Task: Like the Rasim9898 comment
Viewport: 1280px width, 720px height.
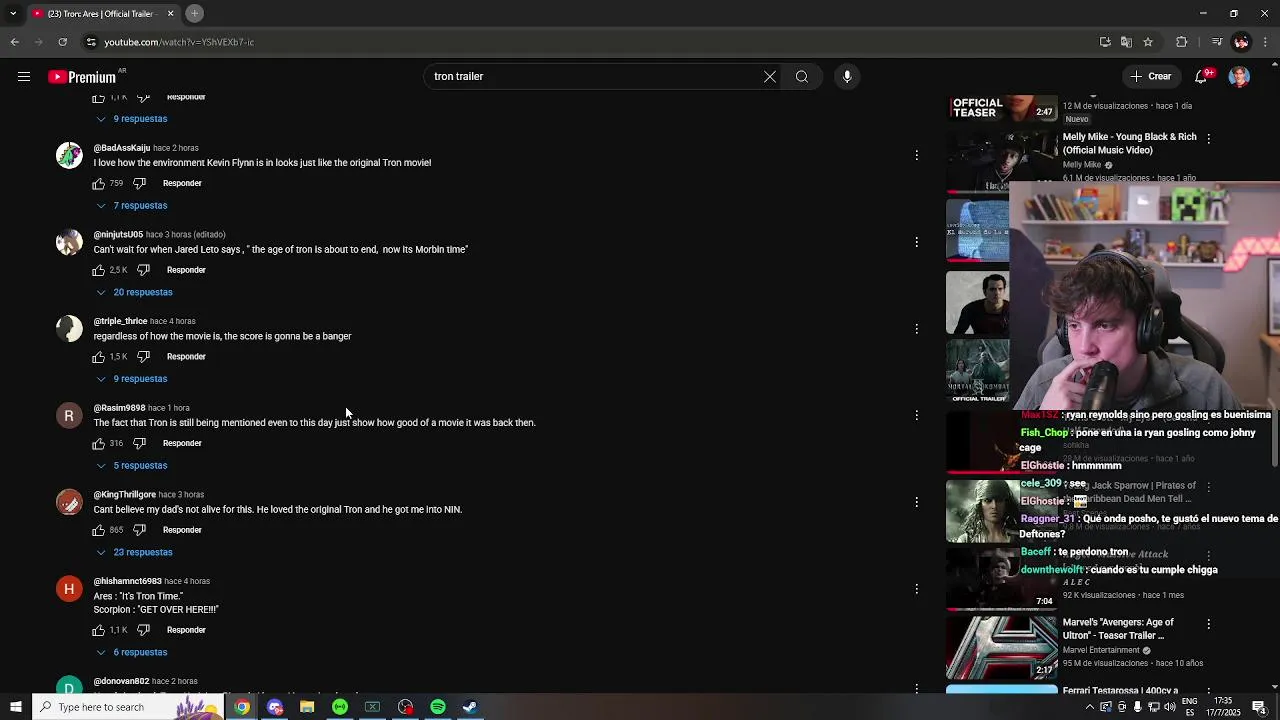Action: coord(99,444)
